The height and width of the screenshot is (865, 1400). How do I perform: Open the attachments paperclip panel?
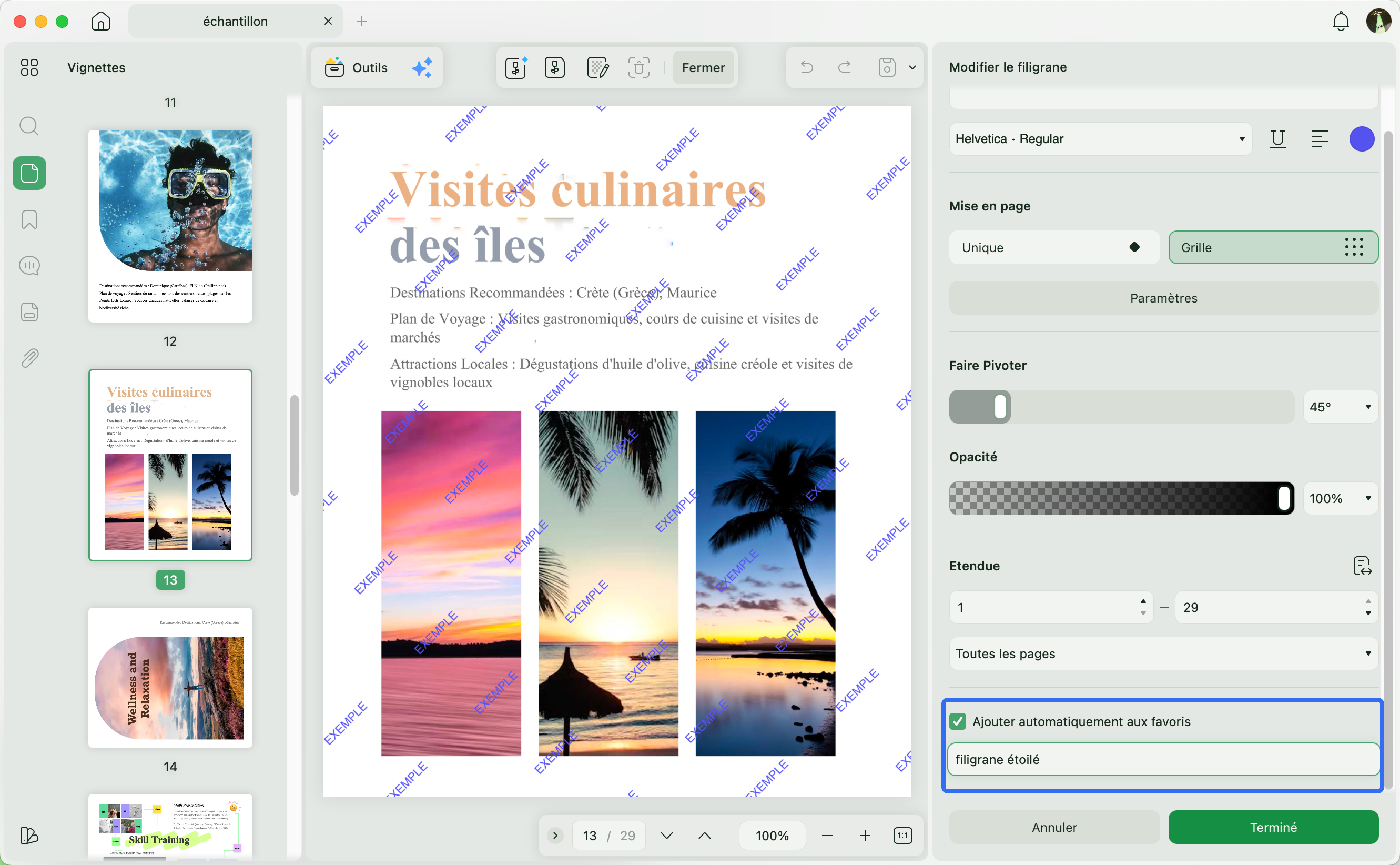tap(29, 358)
